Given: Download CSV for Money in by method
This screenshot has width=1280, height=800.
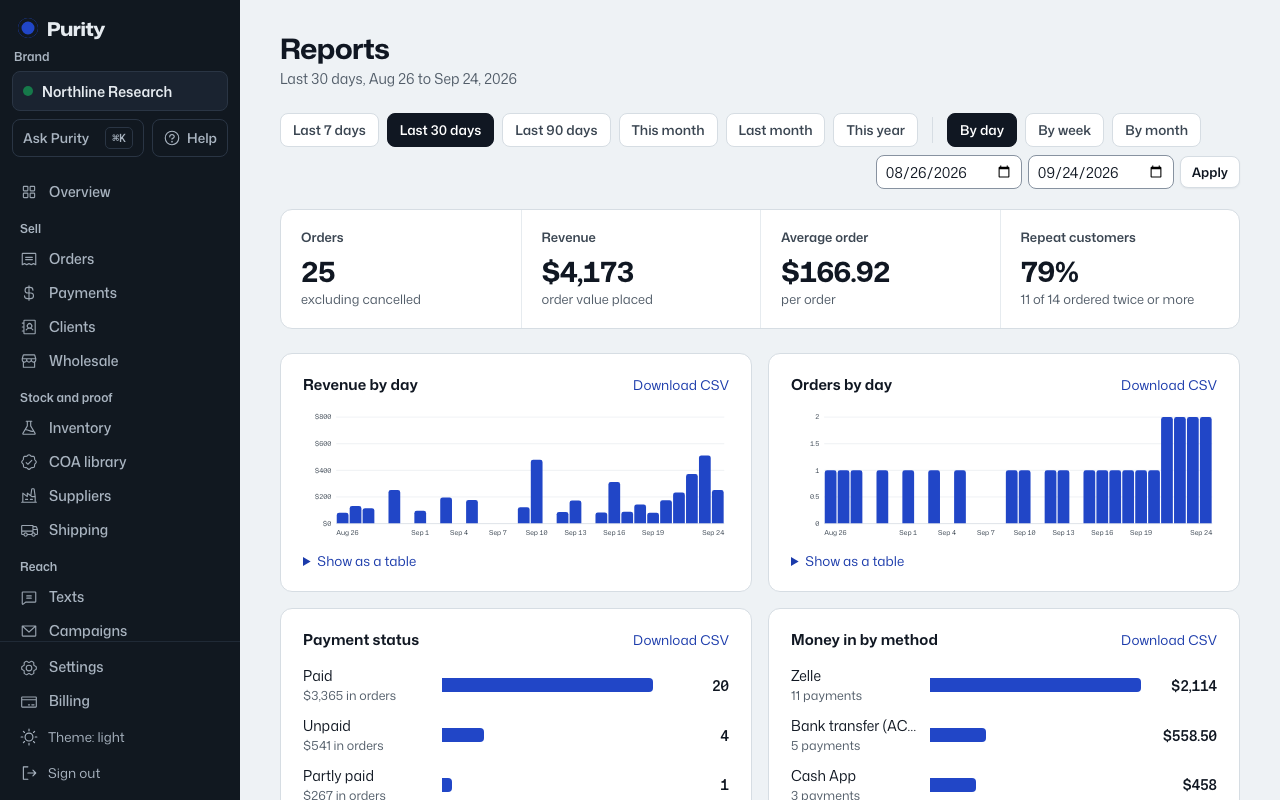Looking at the screenshot, I should [x=1169, y=640].
